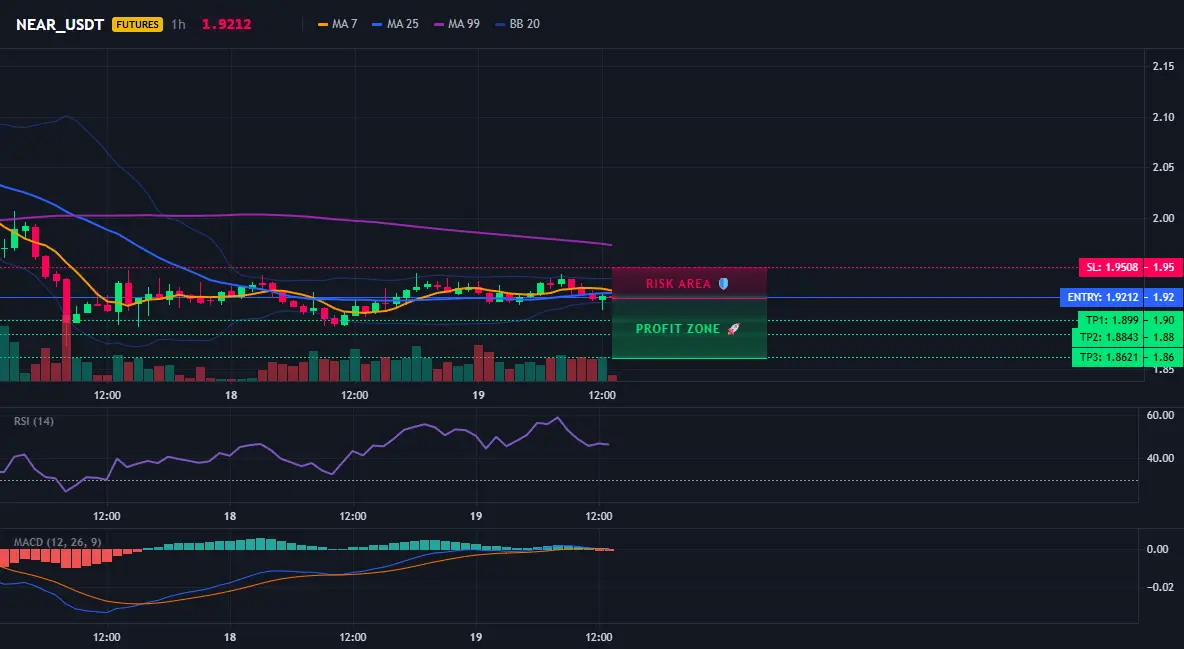This screenshot has width=1184, height=649.
Task: Click the ENTRY: 1.9212 price label
Action: (x=1102, y=298)
